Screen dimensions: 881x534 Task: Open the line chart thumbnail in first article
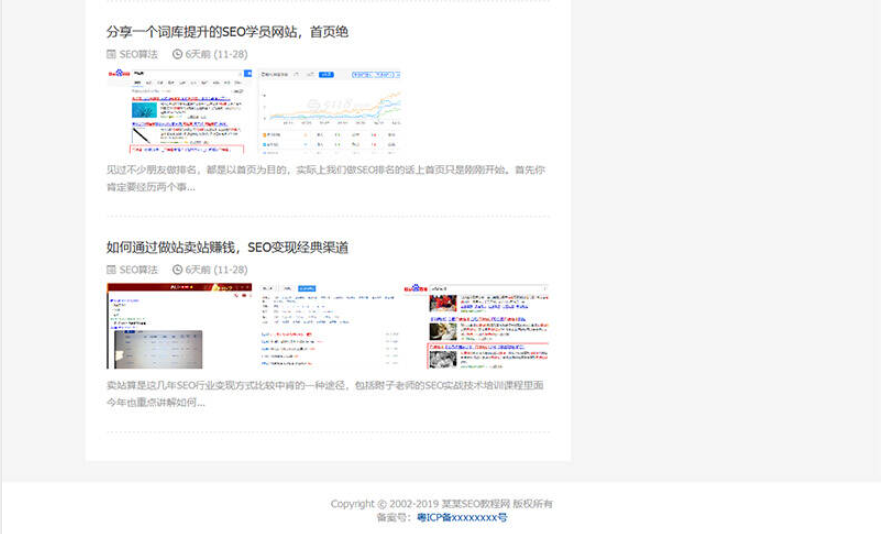coord(330,111)
